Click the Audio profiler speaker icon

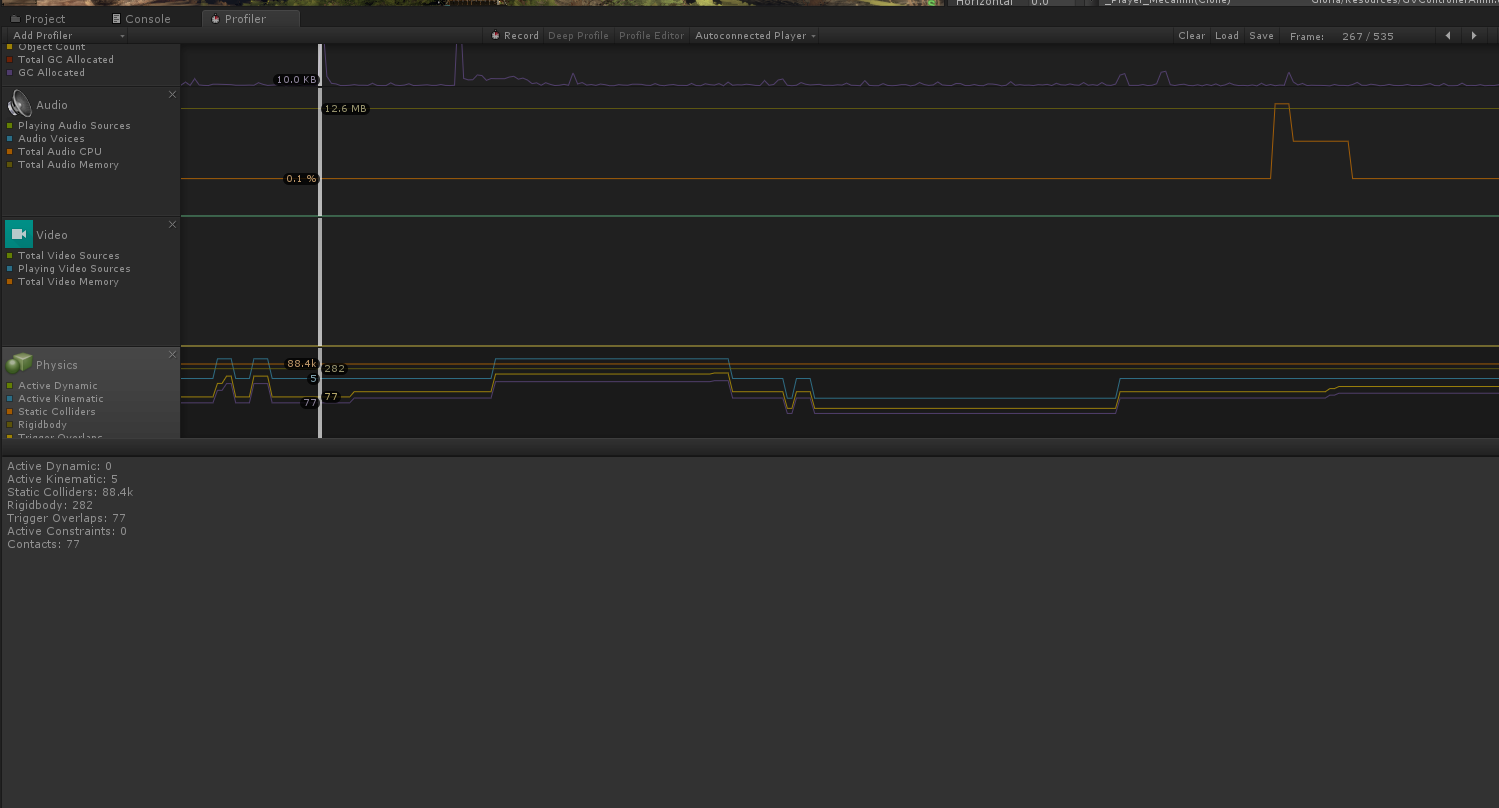[x=19, y=104]
